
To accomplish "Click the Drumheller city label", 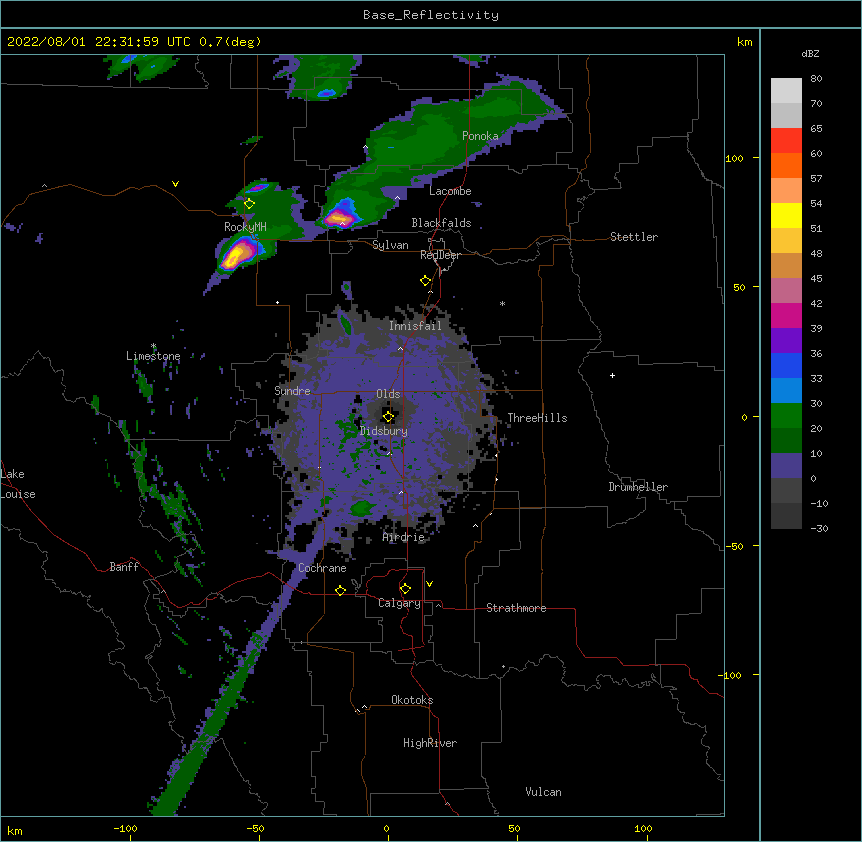I will tap(638, 487).
